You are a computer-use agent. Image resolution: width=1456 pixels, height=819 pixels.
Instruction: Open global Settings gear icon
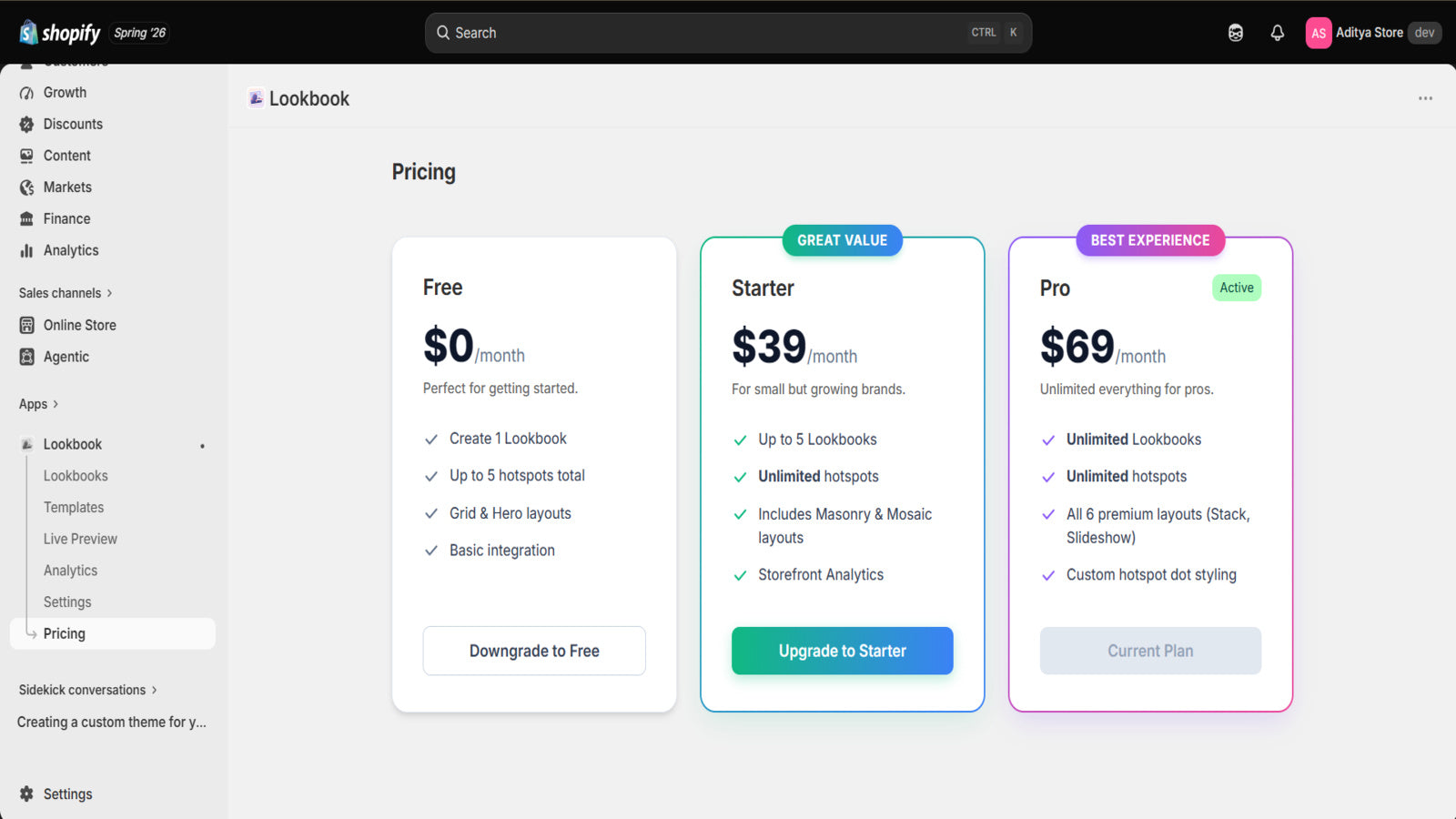(x=26, y=794)
